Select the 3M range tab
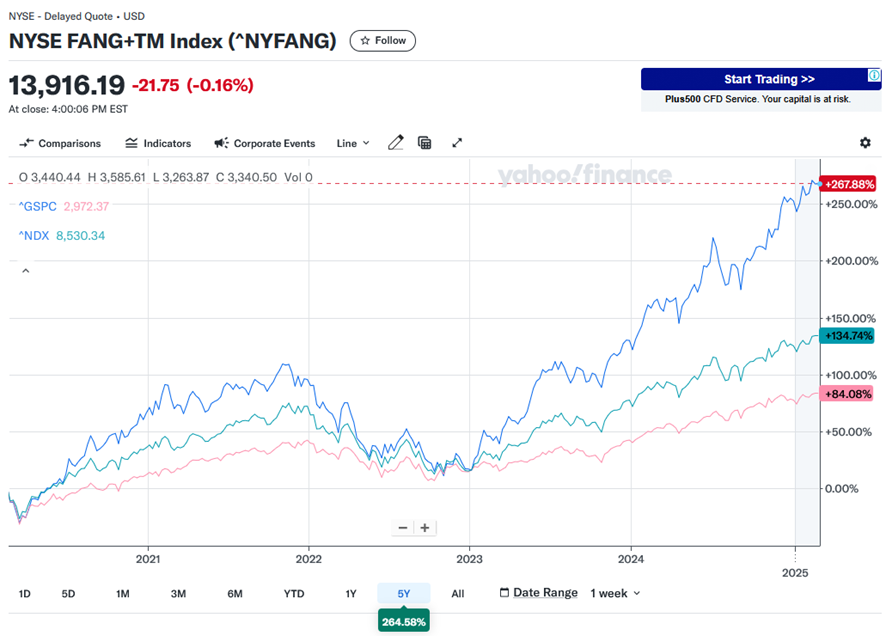 click(x=179, y=594)
